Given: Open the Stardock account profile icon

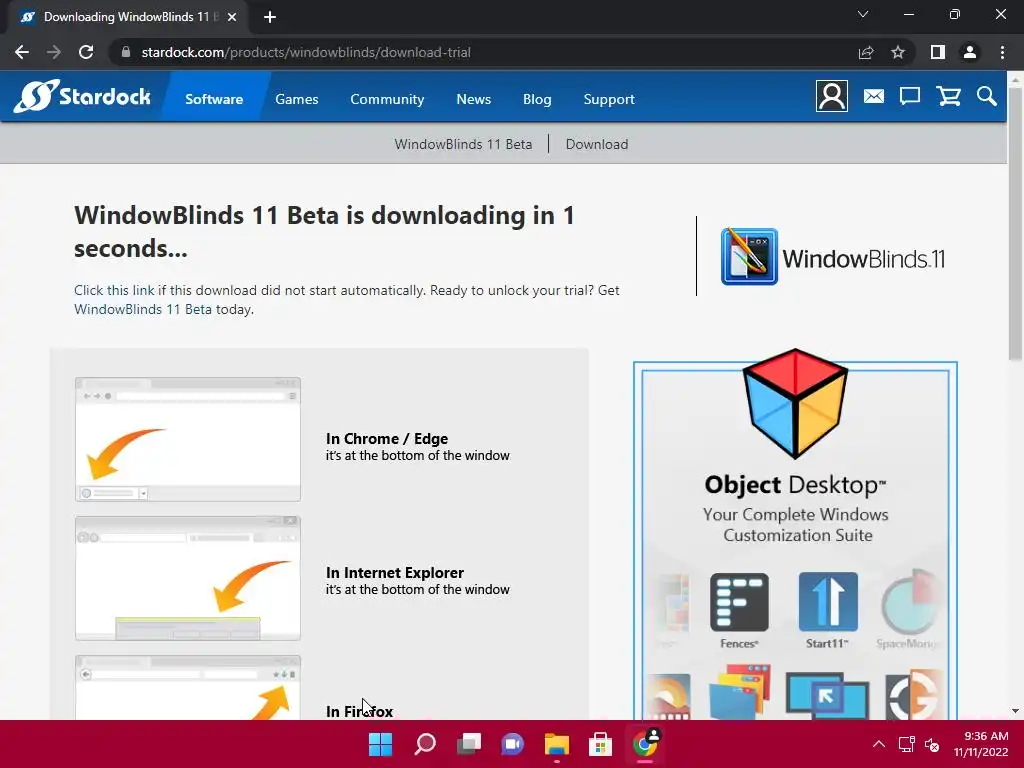Looking at the screenshot, I should pyautogui.click(x=831, y=97).
